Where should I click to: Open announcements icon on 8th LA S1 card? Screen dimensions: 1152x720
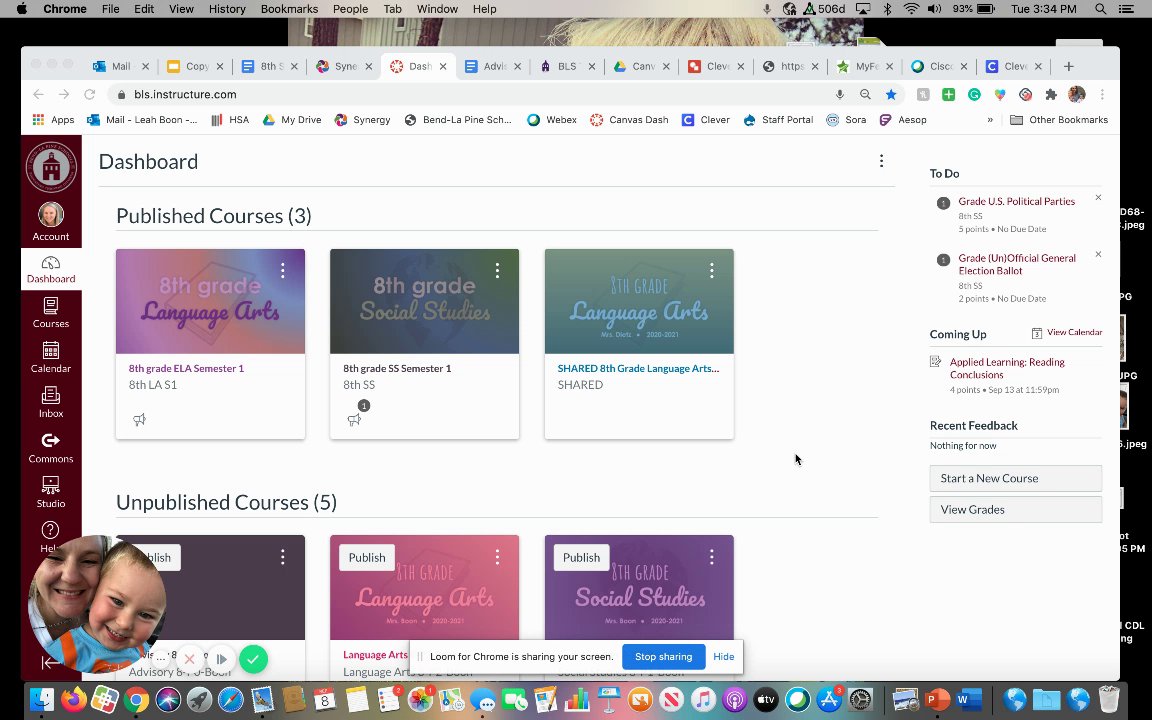pyautogui.click(x=139, y=420)
